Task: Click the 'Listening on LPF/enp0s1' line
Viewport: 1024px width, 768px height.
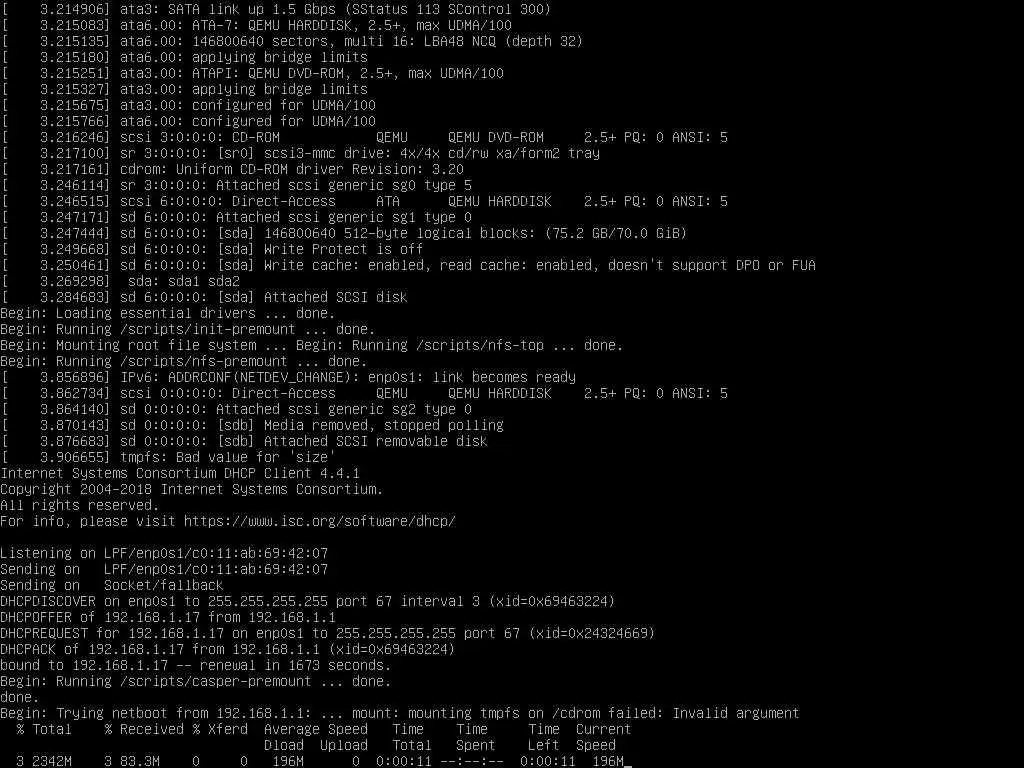Action: (164, 553)
